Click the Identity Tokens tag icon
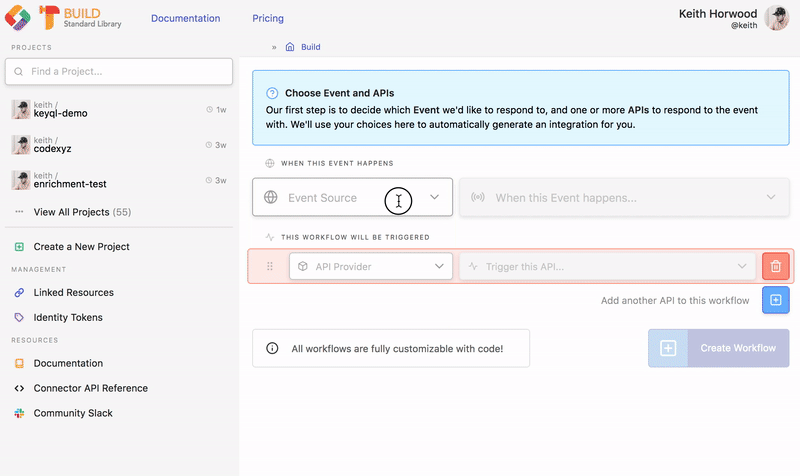 coord(19,317)
